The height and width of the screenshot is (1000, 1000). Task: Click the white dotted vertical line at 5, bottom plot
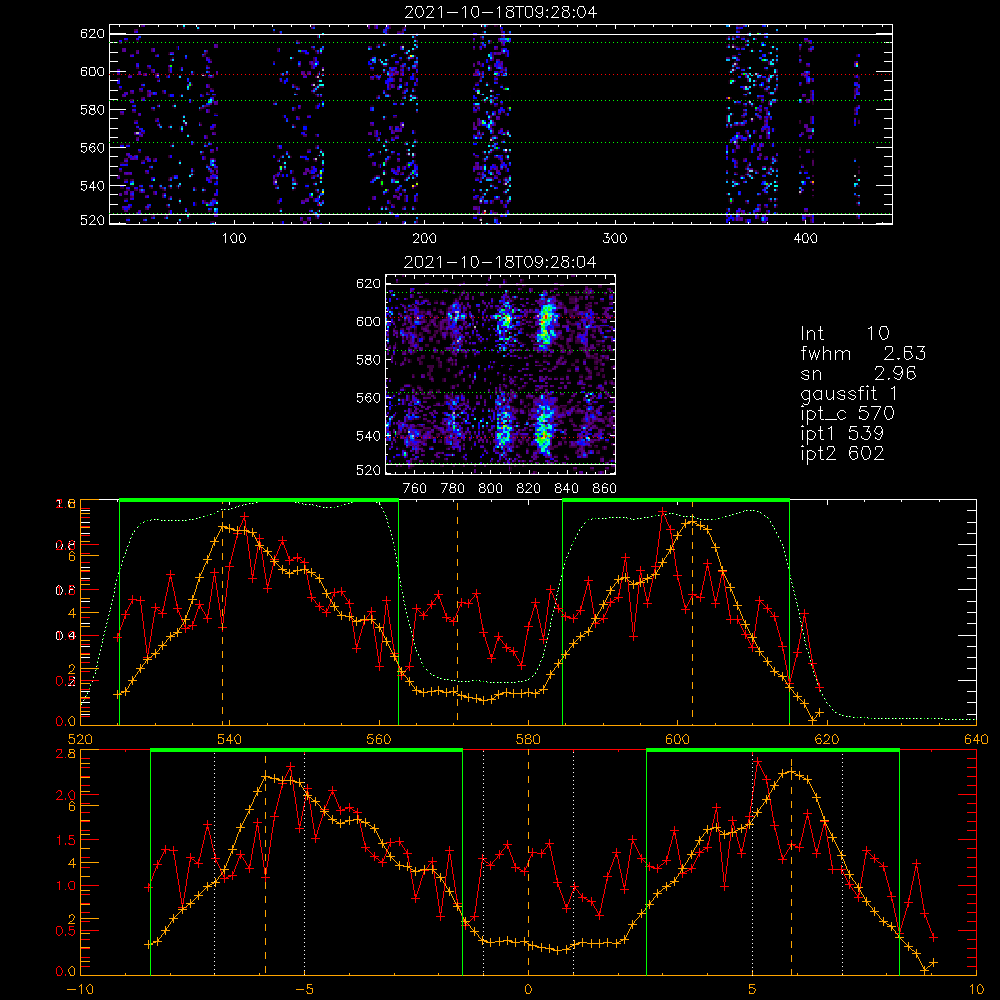753,862
